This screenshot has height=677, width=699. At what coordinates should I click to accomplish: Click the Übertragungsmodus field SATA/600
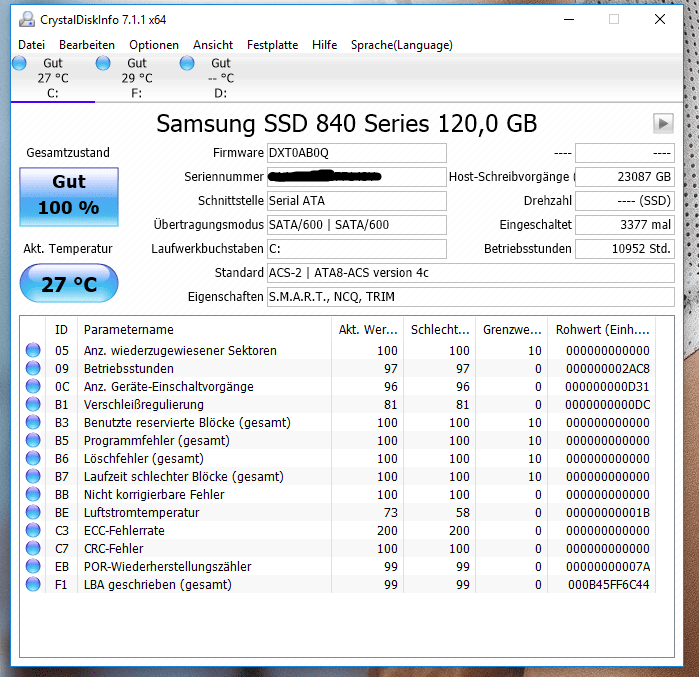[357, 225]
